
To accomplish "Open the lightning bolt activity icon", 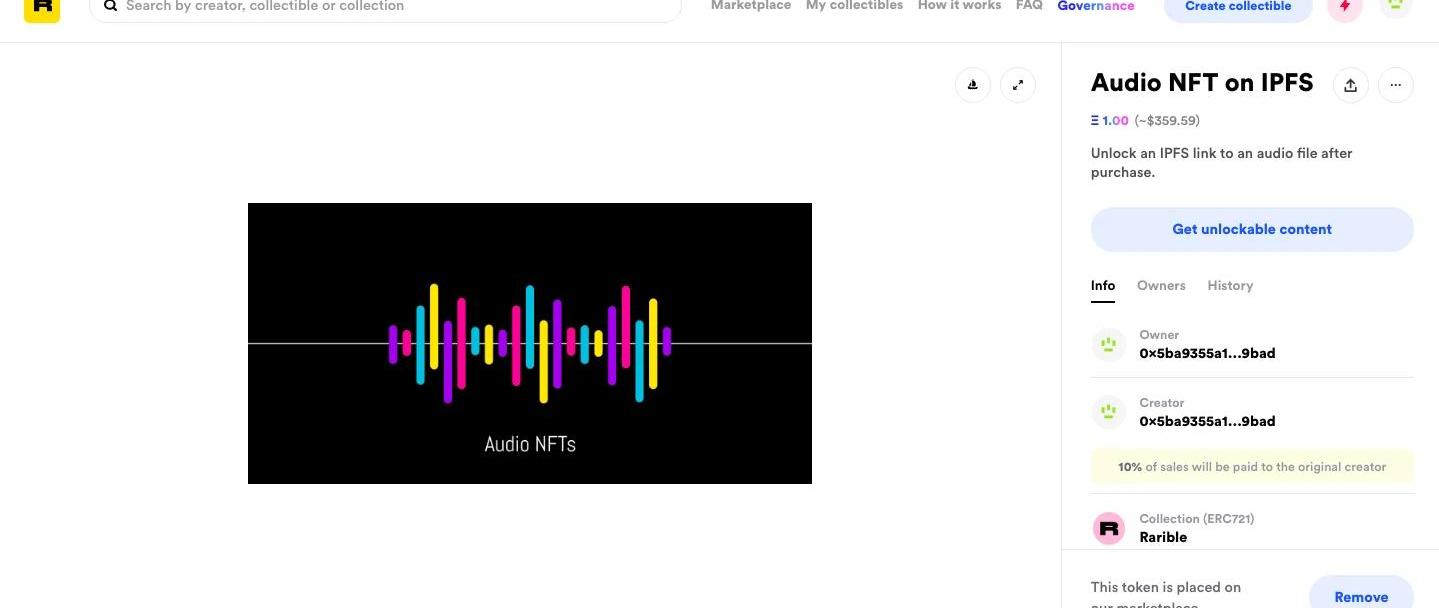I will pos(1345,6).
